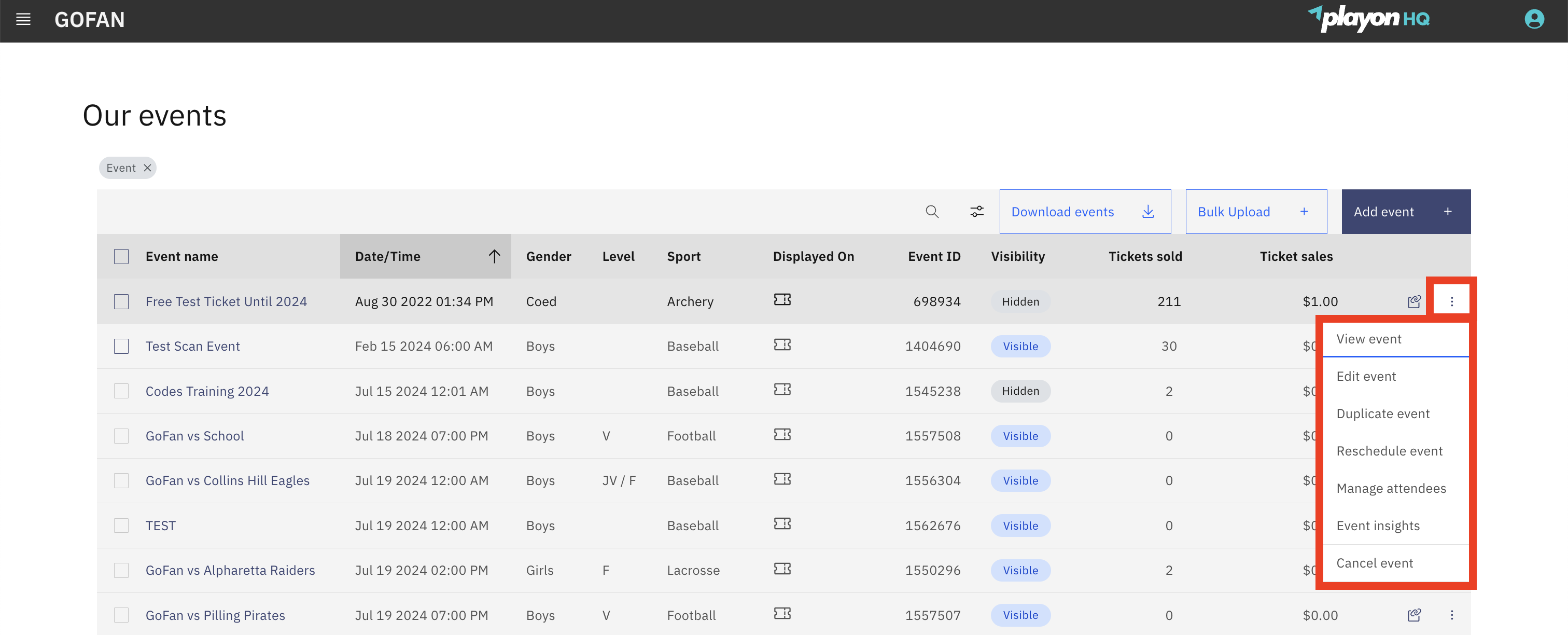Open the events search magnifier icon
1568x635 pixels.
[x=932, y=212]
